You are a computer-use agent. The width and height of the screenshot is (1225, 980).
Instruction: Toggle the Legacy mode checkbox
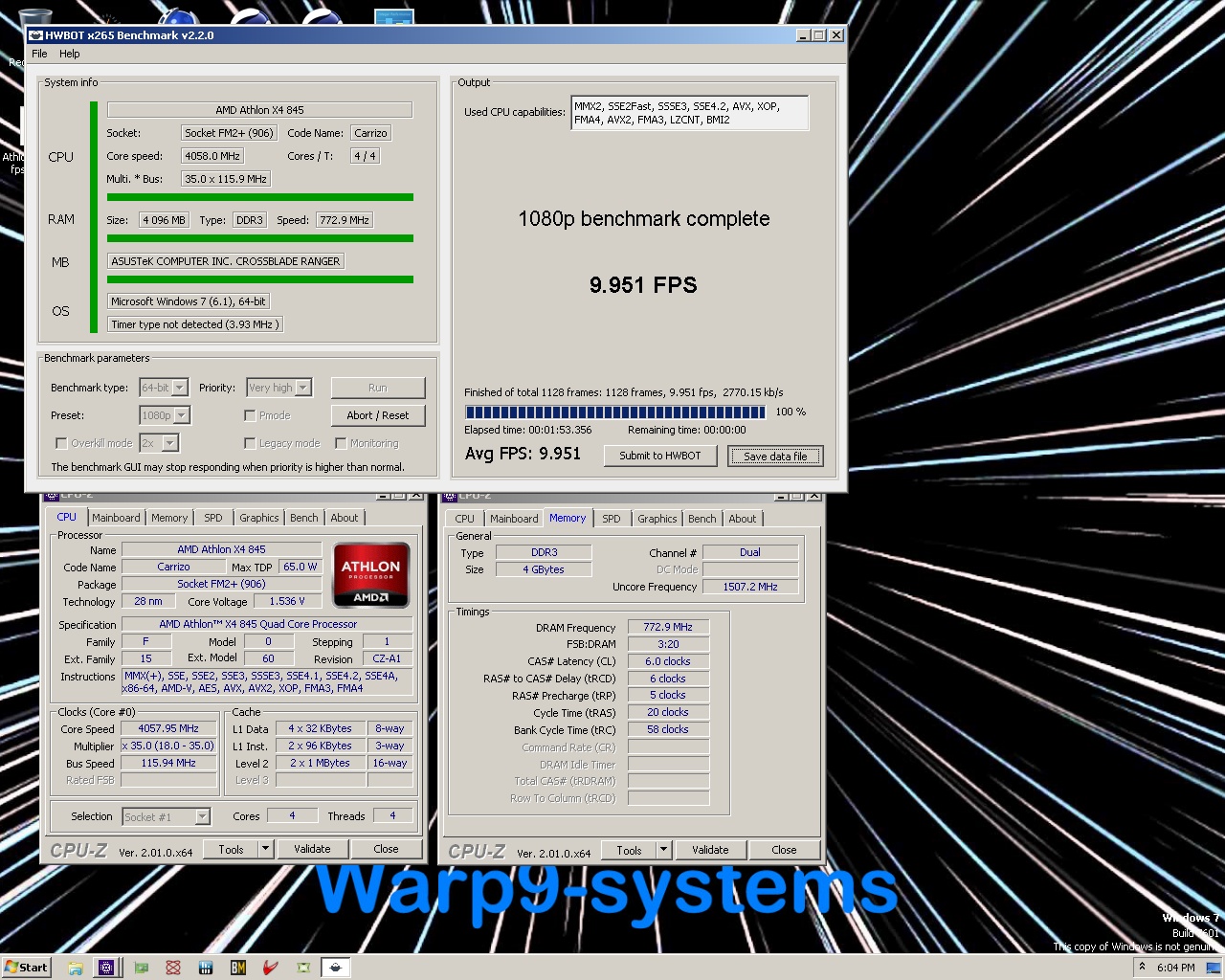(250, 443)
